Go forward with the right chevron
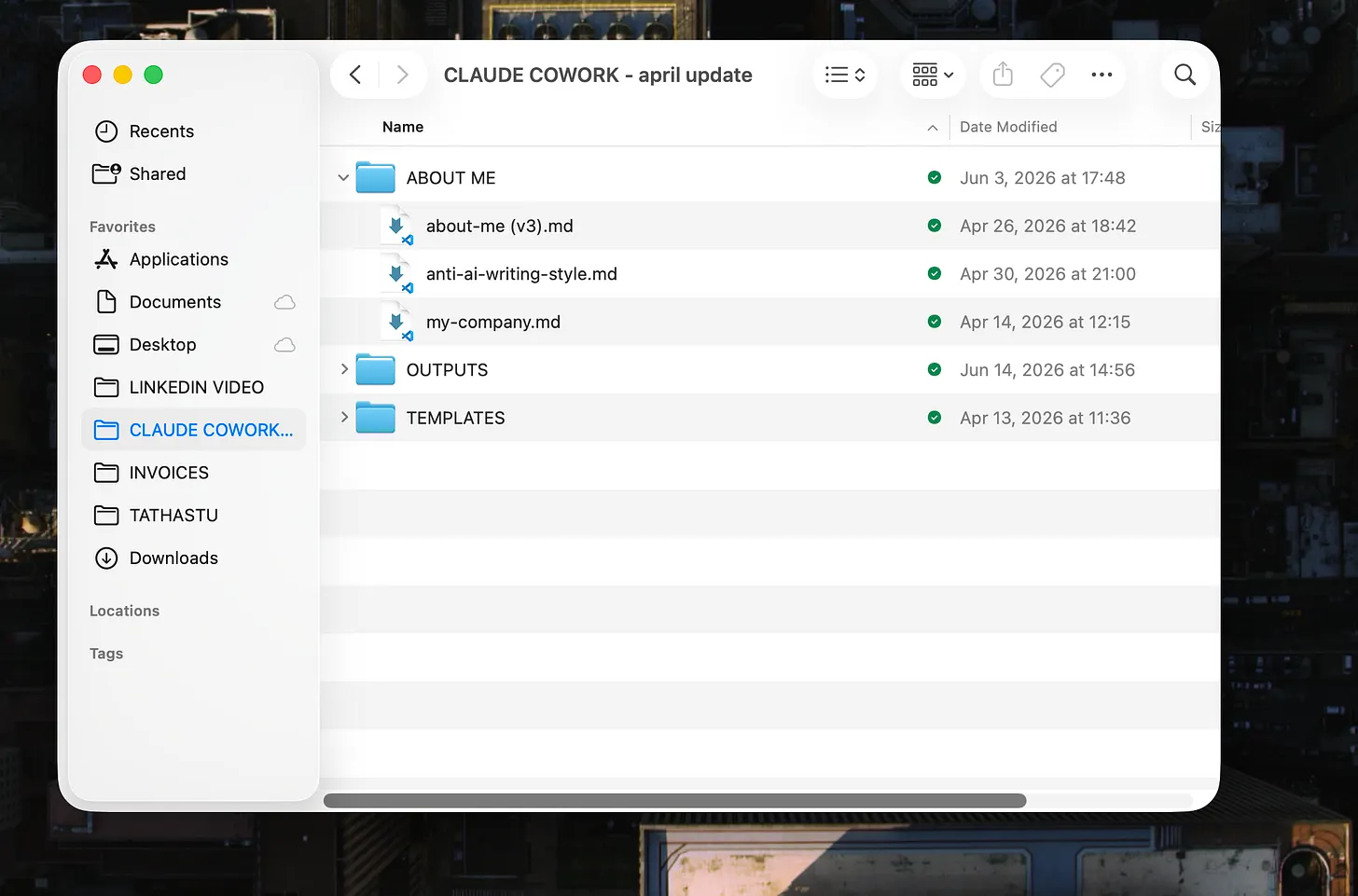This screenshot has width=1358, height=896. coord(402,75)
